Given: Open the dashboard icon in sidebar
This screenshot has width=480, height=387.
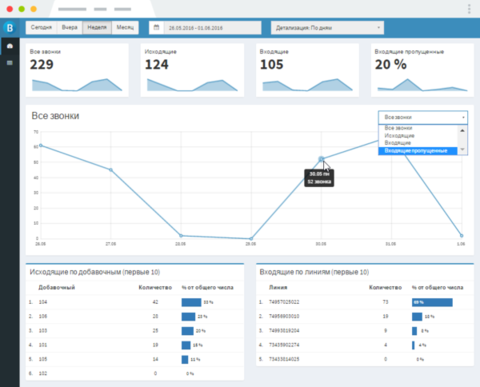Looking at the screenshot, I should [10, 46].
